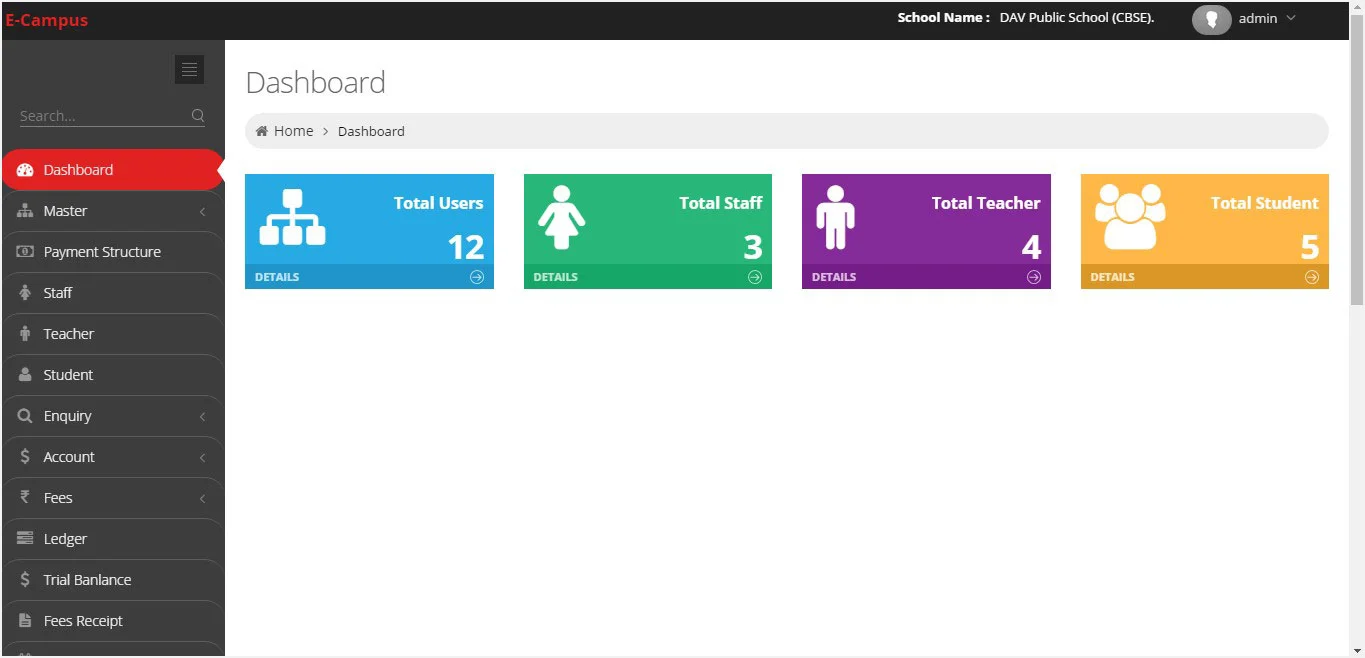
Task: Click the 'School Name :' label
Action: point(944,18)
